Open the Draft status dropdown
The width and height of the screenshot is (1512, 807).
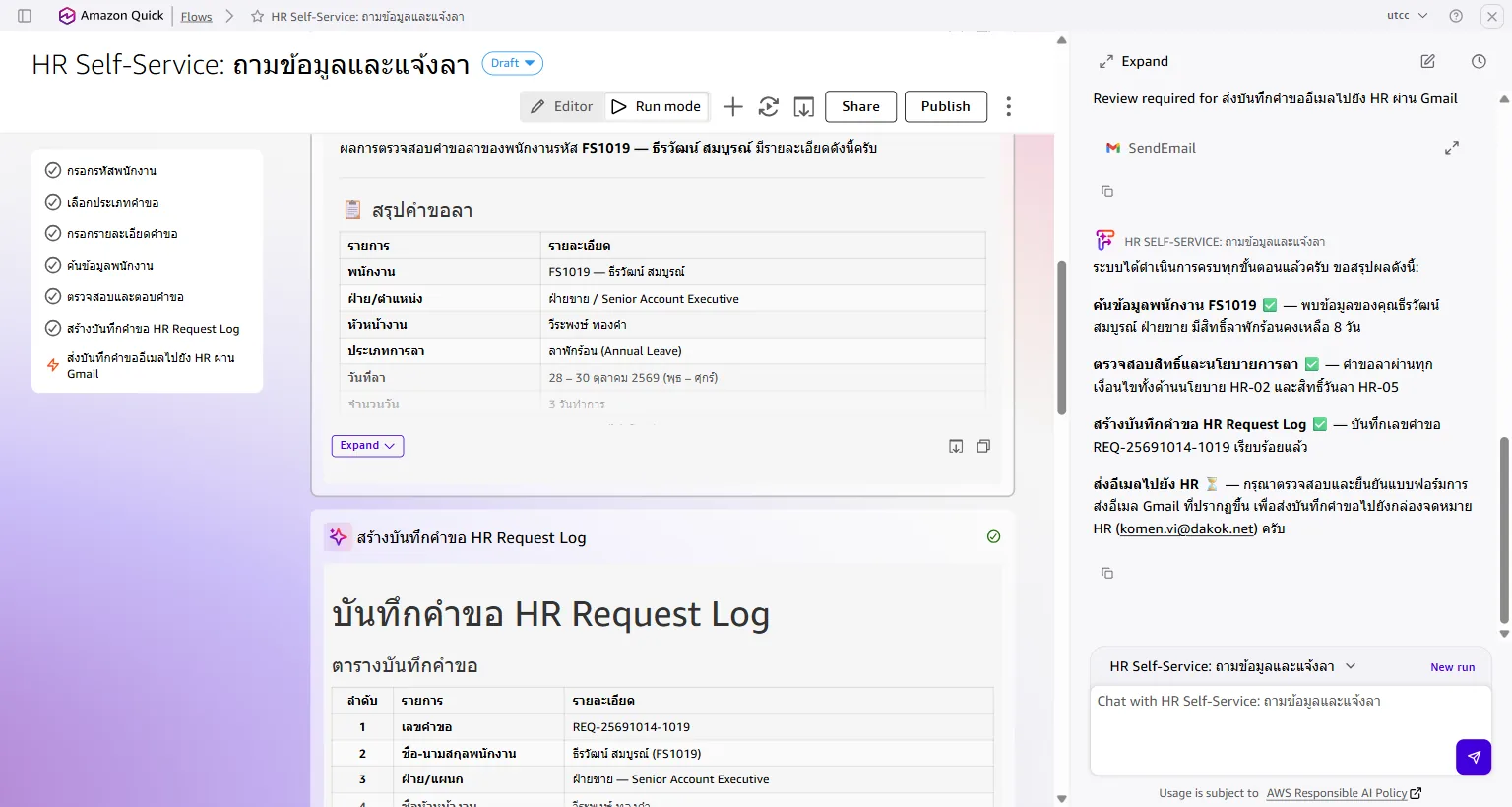[512, 63]
